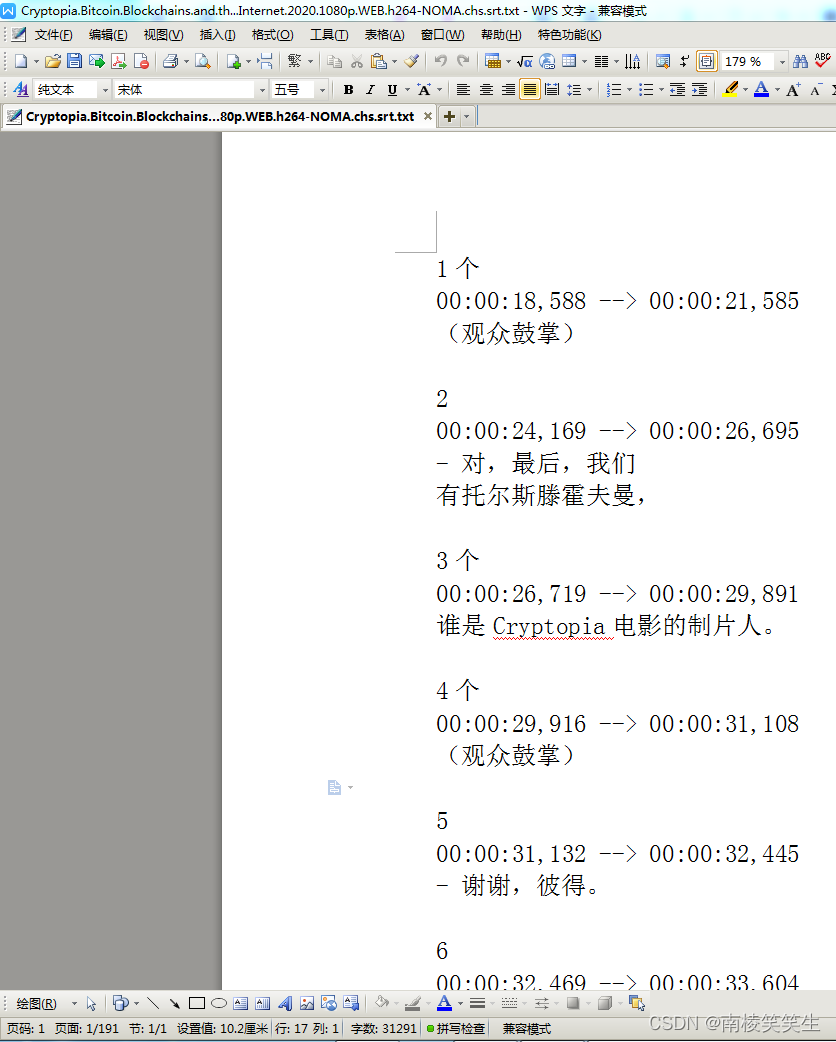The width and height of the screenshot is (836, 1042).
Task: Expand the font color dropdown arrow in the formatting toolbar
Action: coord(778,90)
